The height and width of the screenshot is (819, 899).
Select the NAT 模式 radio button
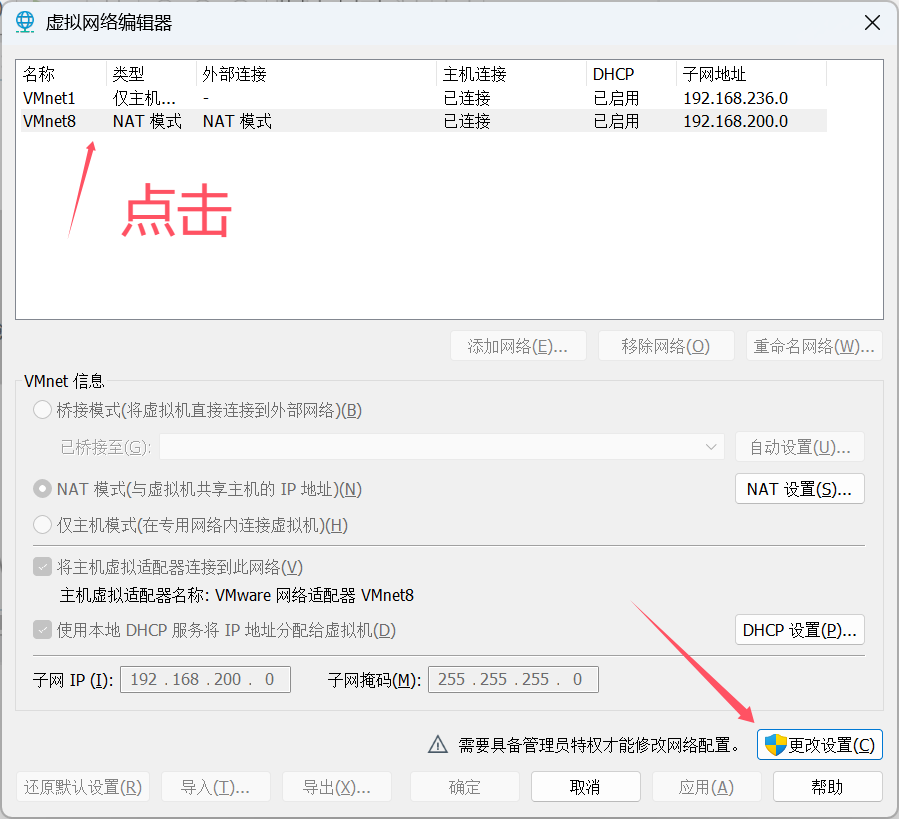[x=42, y=489]
